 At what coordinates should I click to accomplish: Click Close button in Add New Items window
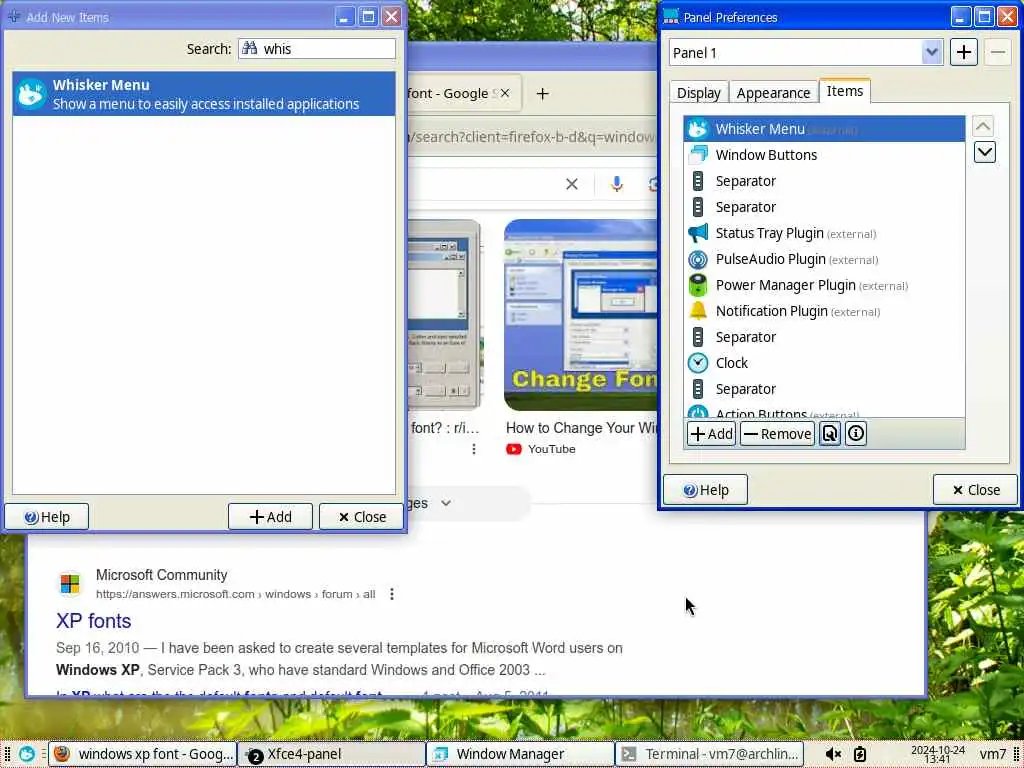(x=361, y=517)
